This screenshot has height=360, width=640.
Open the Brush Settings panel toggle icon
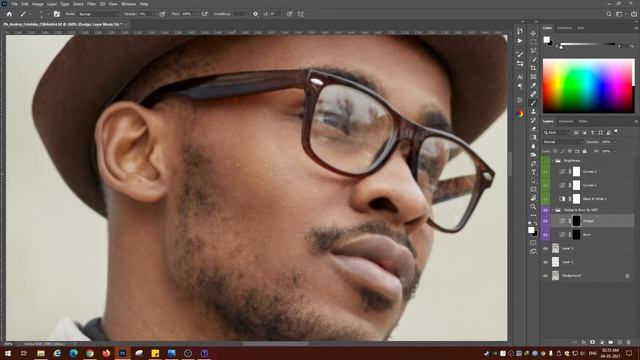click(x=57, y=14)
